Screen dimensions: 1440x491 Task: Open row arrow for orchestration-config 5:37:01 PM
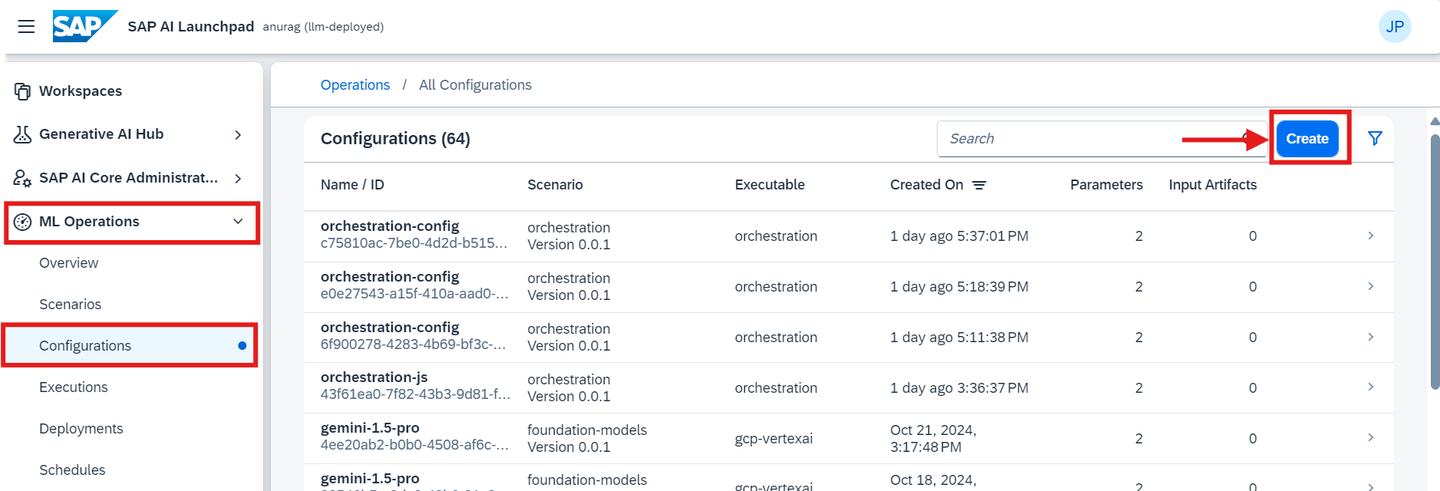click(1370, 236)
